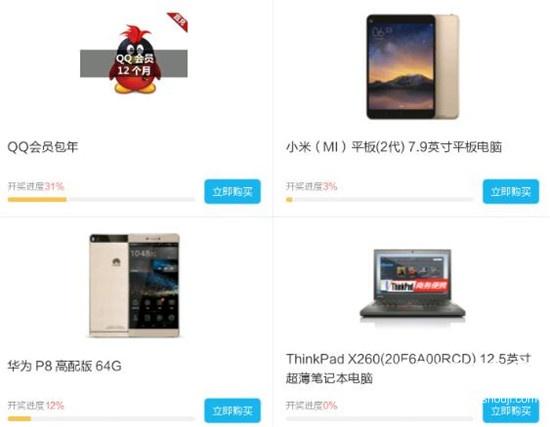Screen dimensions: 550x427
Task: Open the ThinkPad X260 超薄笔记本电脑 title
Action: pos(409,368)
